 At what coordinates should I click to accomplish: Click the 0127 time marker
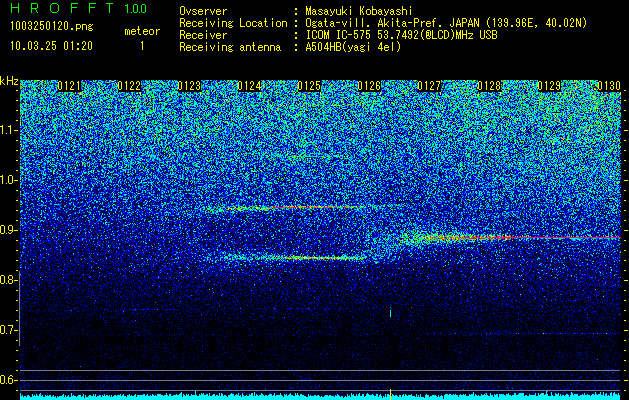pyautogui.click(x=429, y=86)
